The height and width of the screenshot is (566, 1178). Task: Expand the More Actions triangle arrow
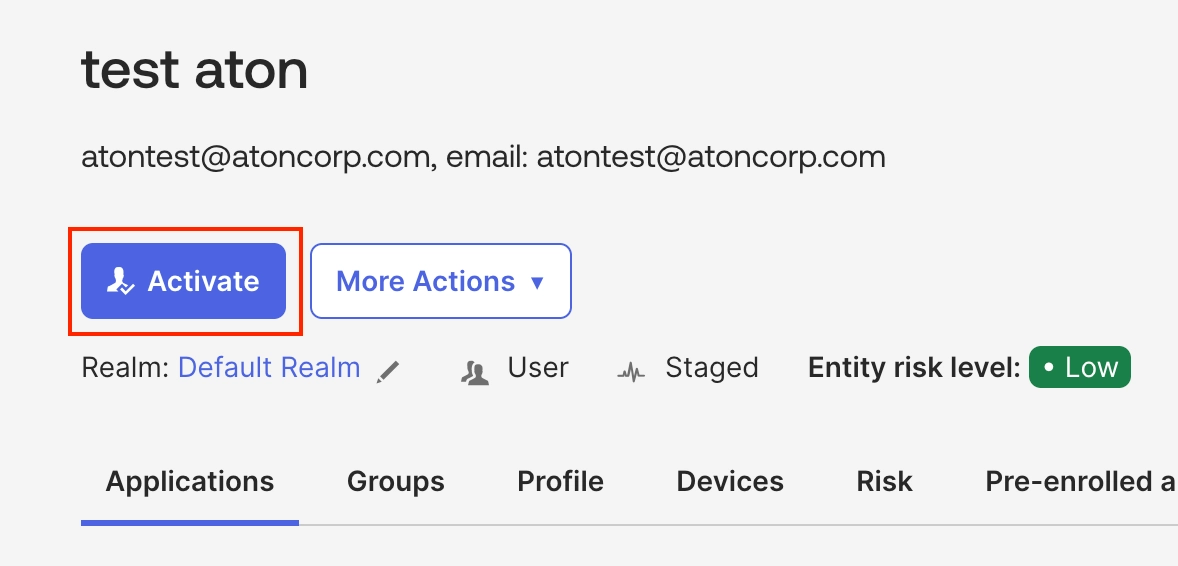pos(537,283)
